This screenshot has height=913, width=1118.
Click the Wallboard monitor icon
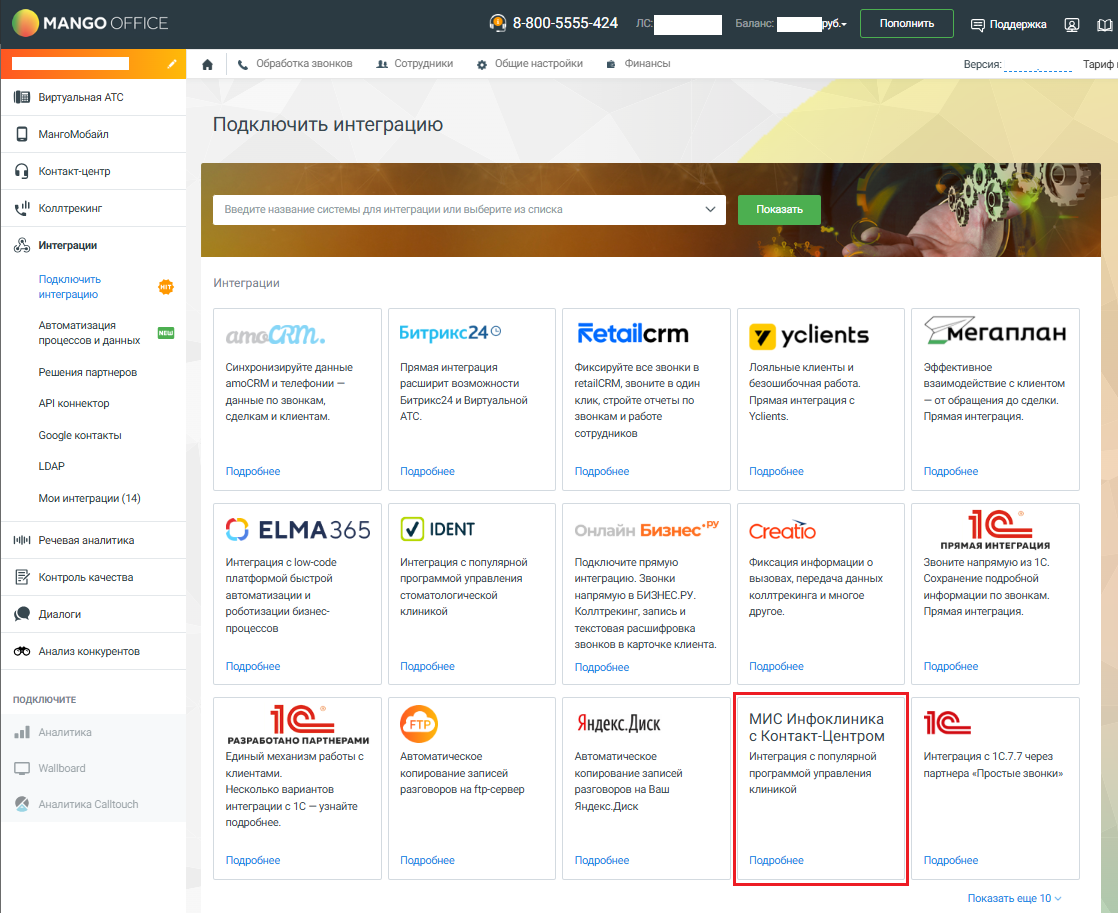tap(22, 768)
